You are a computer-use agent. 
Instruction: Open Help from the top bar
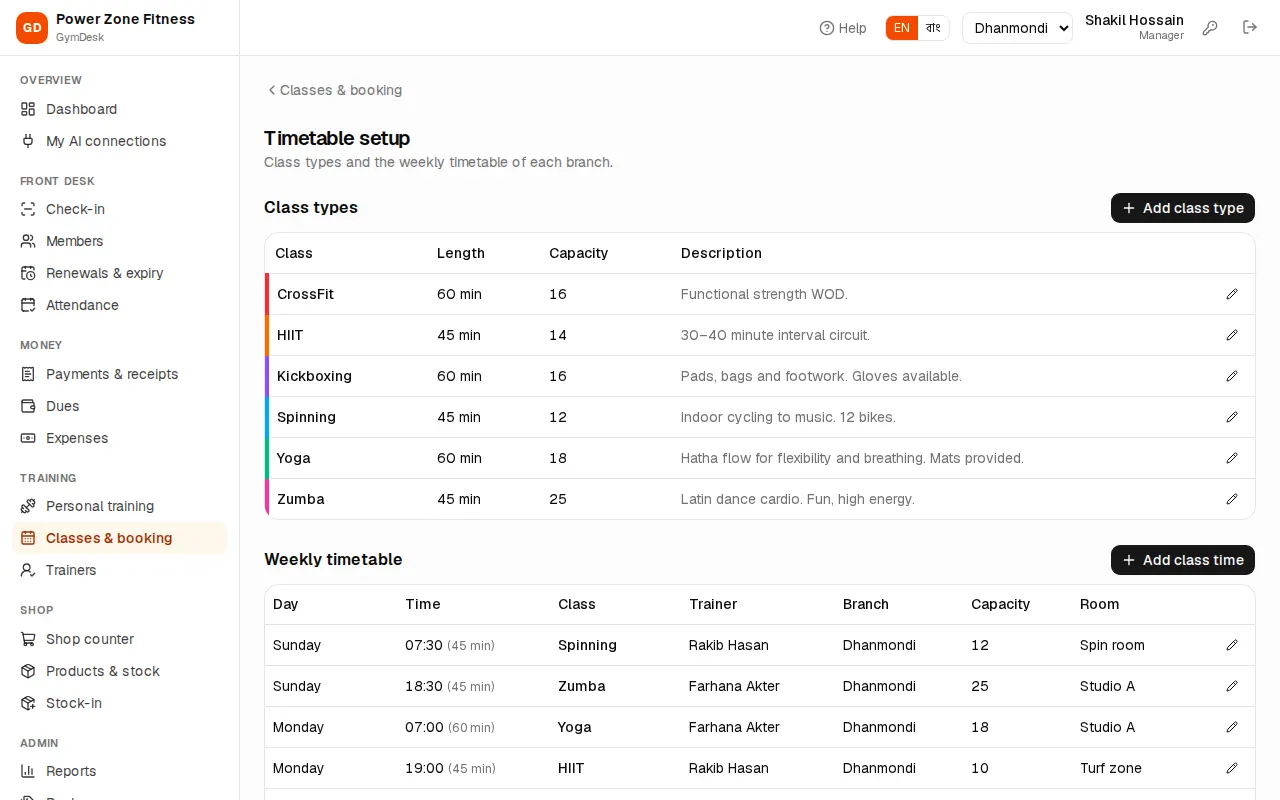[x=843, y=28]
